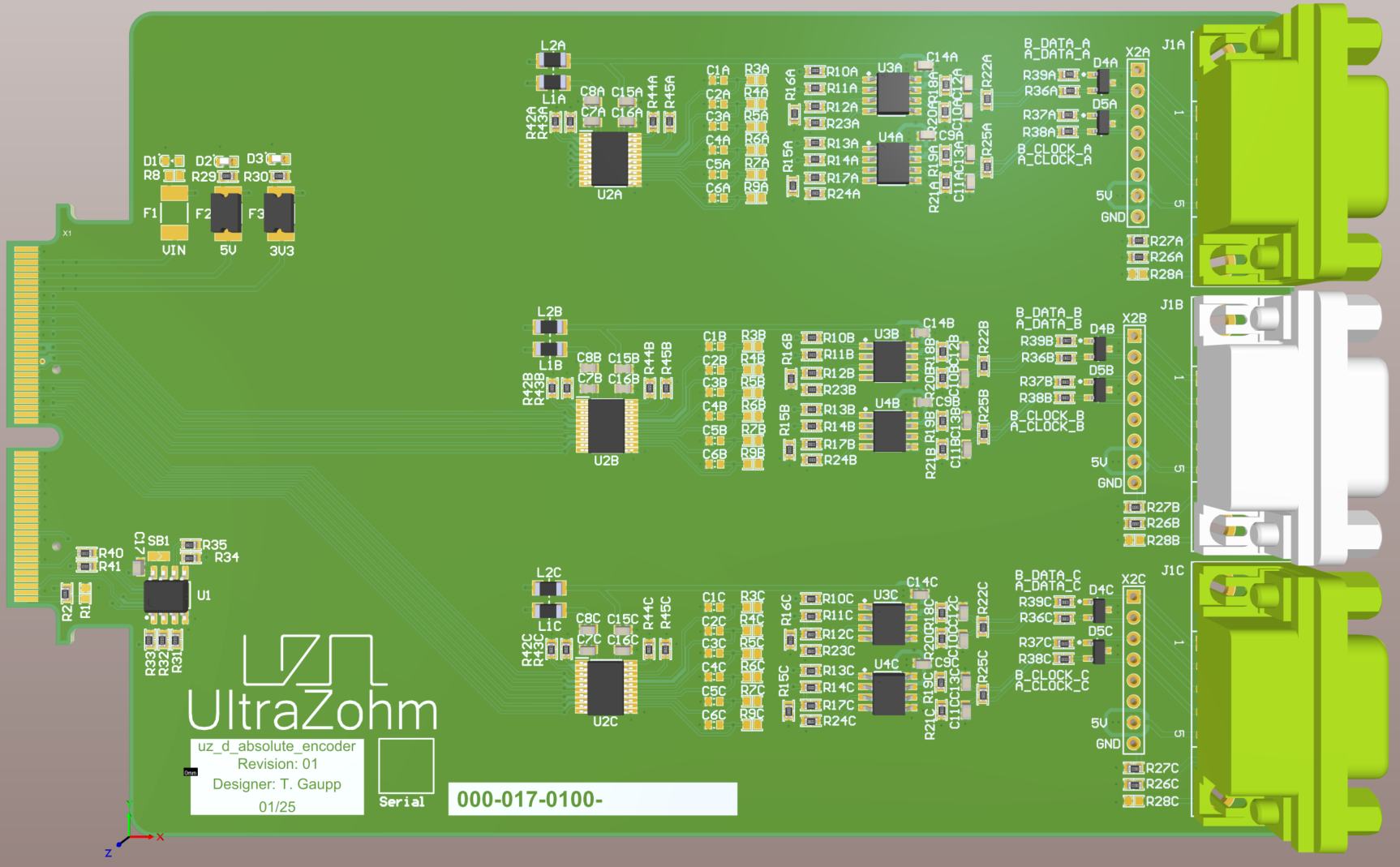Select inductor L1A
This screenshot has width=1400, height=867.
[552, 82]
